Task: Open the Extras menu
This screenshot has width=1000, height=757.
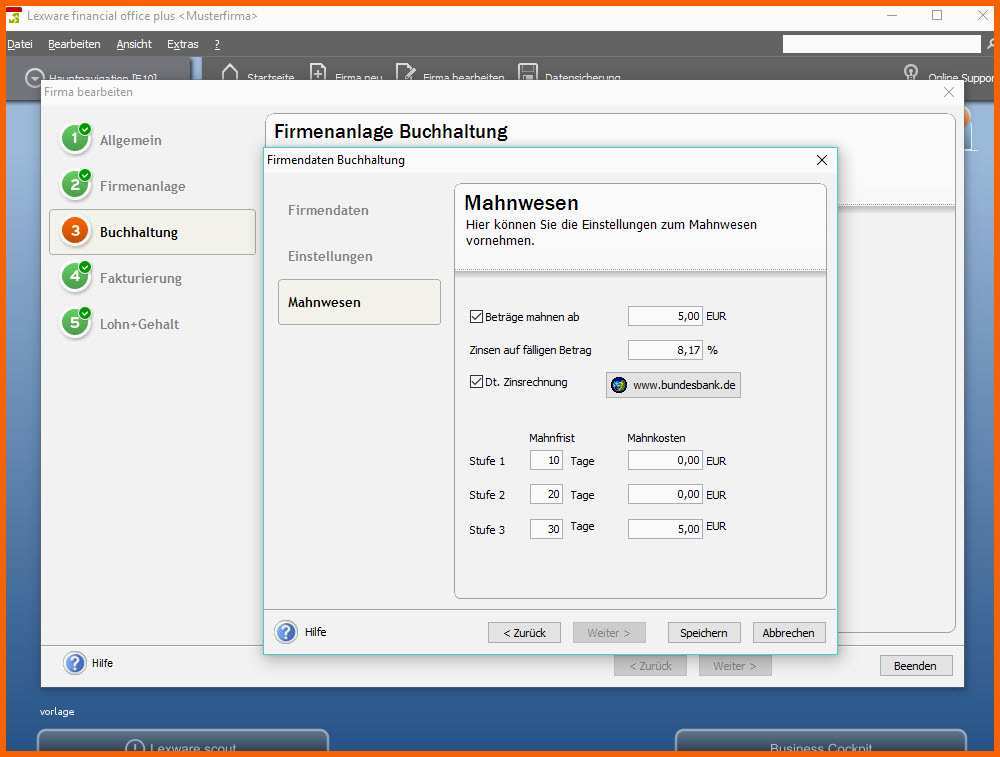Action: click(182, 44)
